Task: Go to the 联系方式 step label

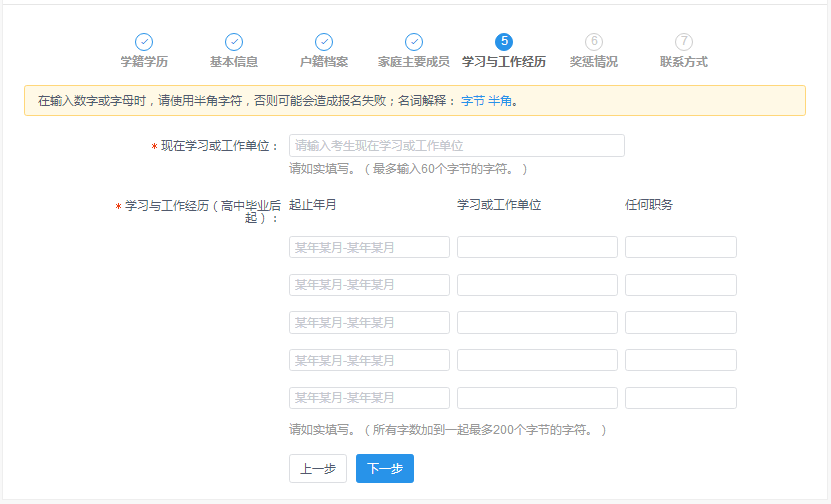Action: pos(684,62)
